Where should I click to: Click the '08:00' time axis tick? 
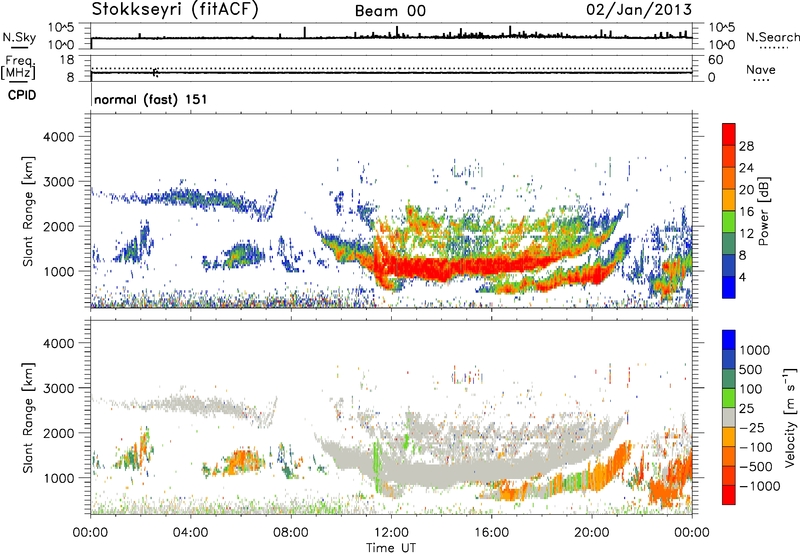click(x=291, y=533)
